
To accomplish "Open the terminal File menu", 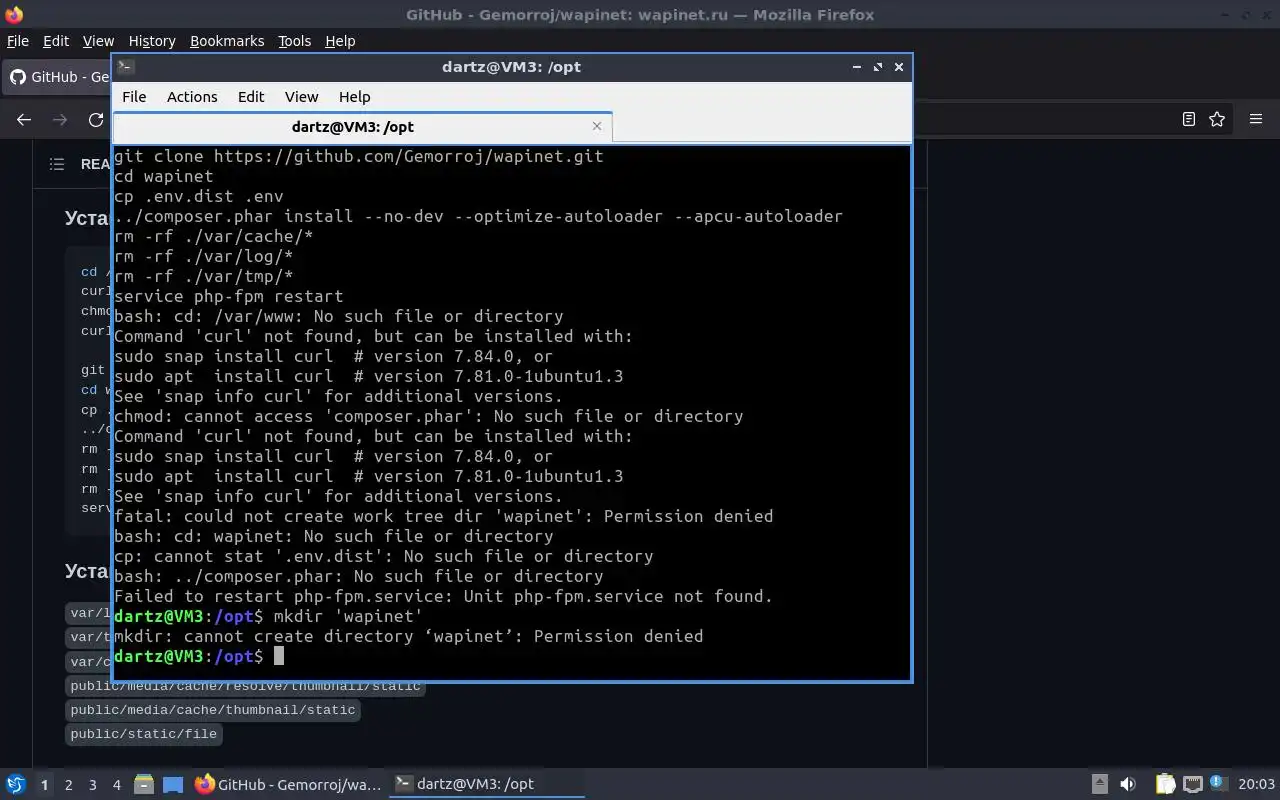I will pos(134,97).
